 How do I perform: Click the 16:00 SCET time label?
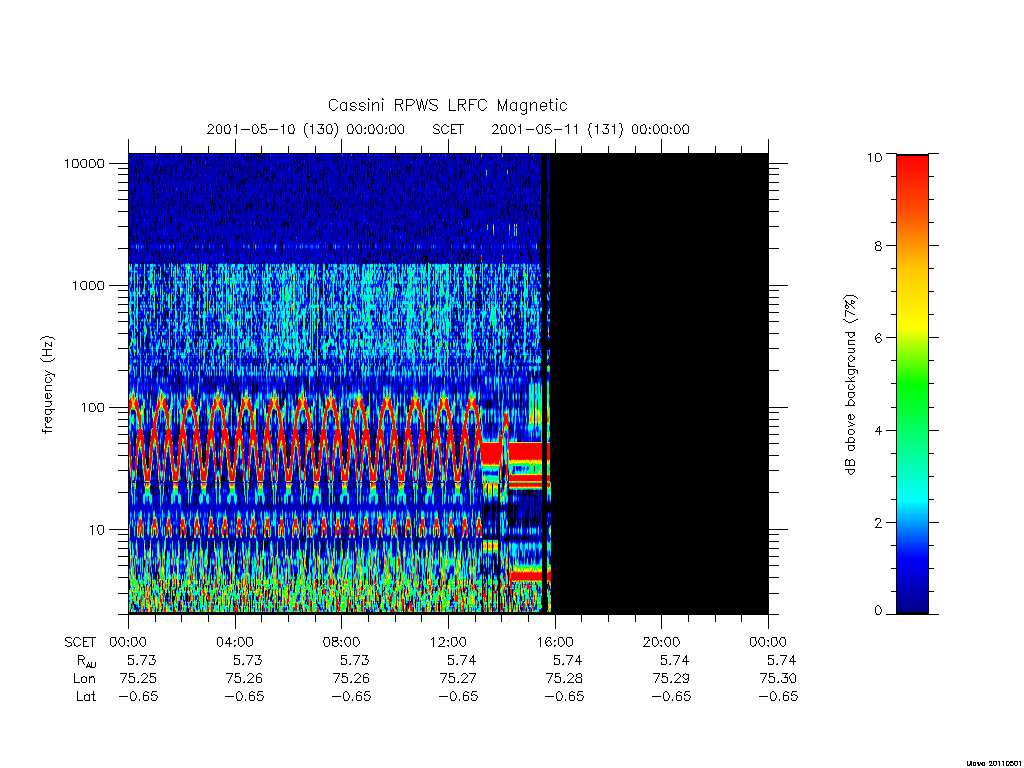click(x=554, y=642)
